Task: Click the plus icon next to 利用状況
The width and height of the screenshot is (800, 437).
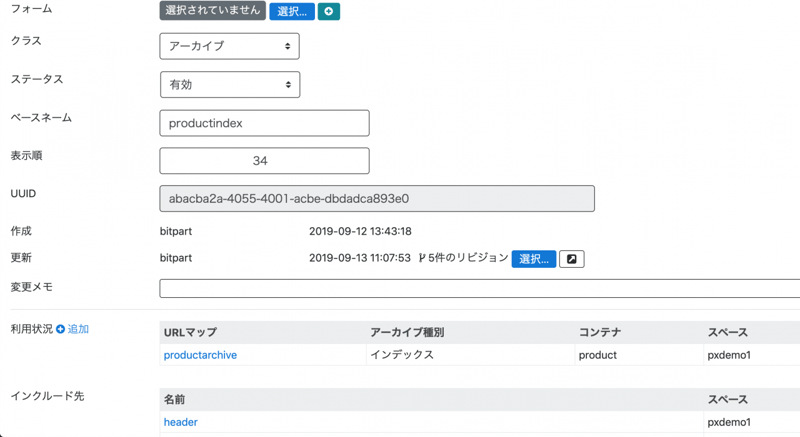Action: (x=60, y=329)
